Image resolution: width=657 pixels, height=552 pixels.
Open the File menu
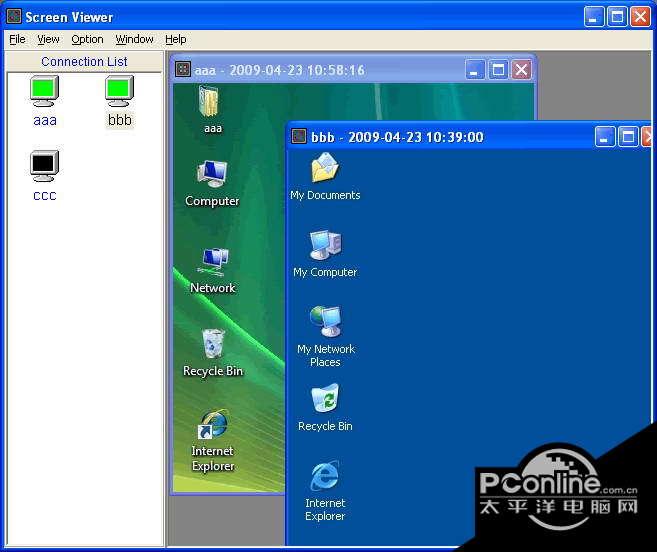[17, 39]
